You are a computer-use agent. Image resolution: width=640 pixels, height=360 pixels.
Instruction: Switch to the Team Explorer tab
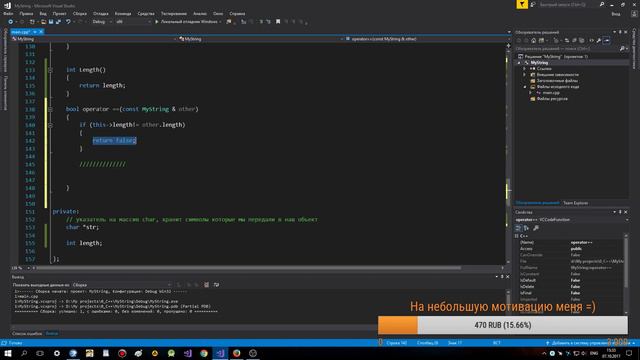tap(576, 203)
